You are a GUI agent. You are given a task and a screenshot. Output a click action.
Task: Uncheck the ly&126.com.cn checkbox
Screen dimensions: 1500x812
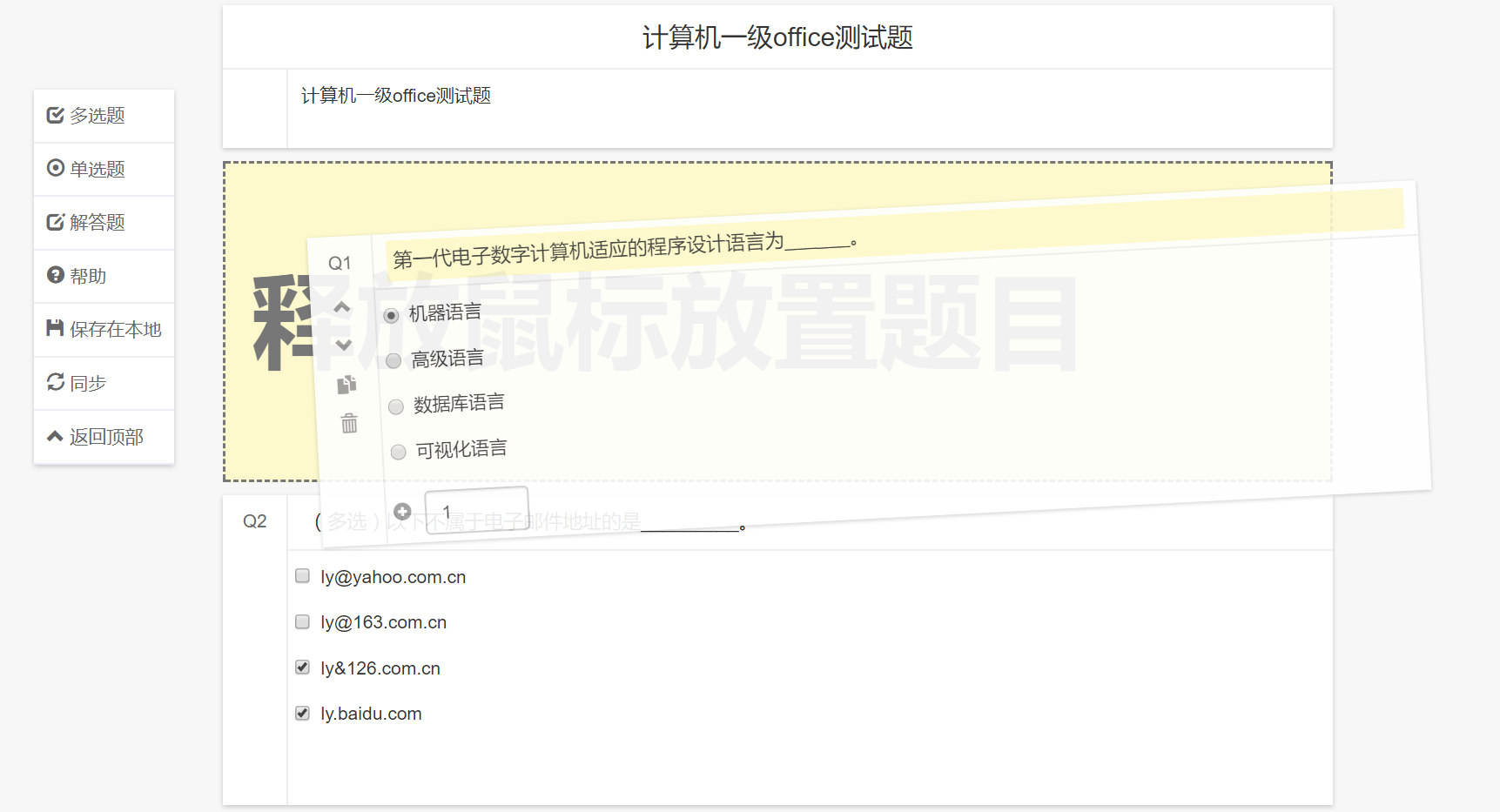(x=302, y=668)
